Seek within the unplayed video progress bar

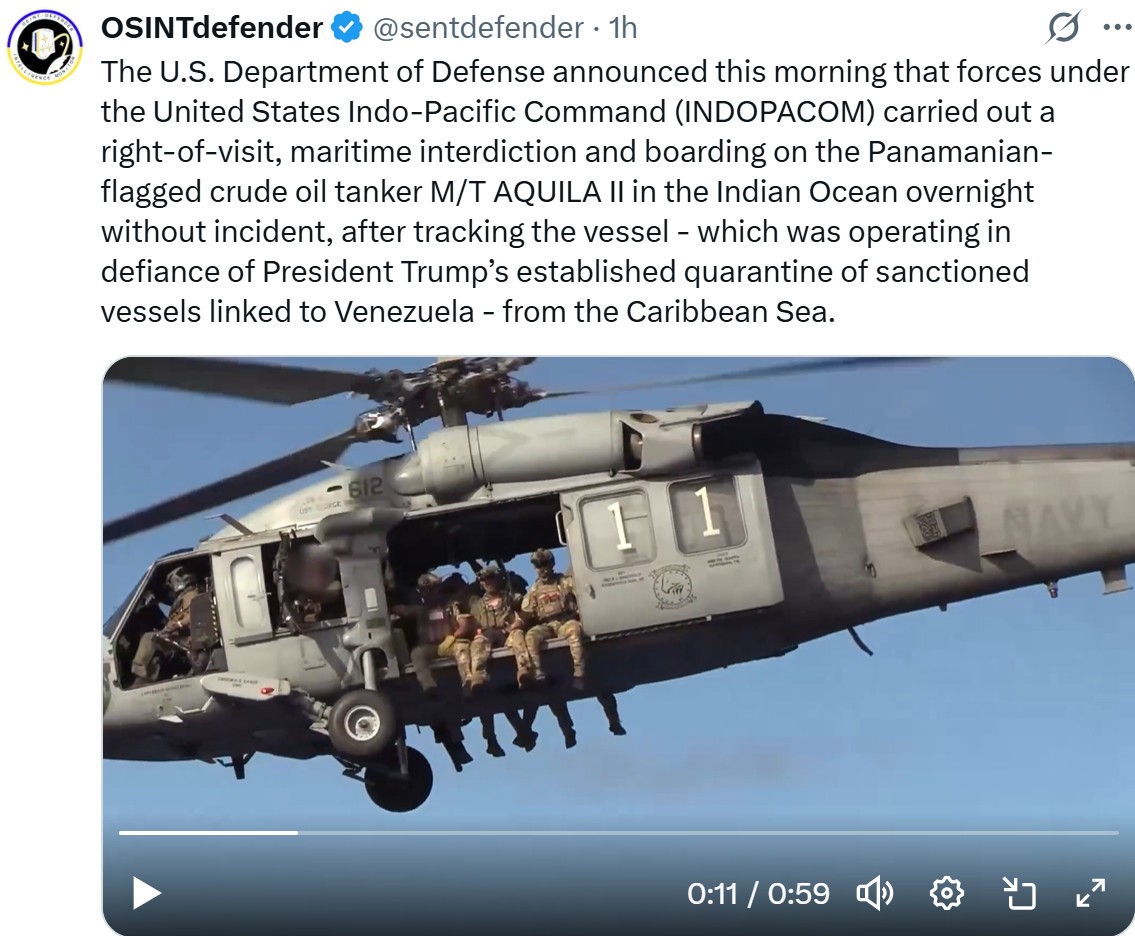tap(708, 833)
